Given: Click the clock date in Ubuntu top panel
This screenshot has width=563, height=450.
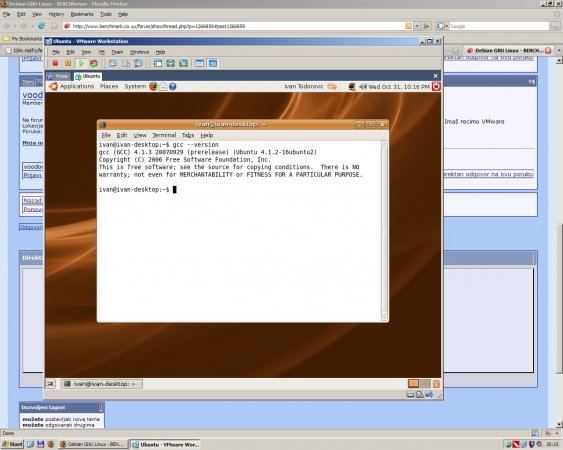Looking at the screenshot, I should tap(399, 87).
